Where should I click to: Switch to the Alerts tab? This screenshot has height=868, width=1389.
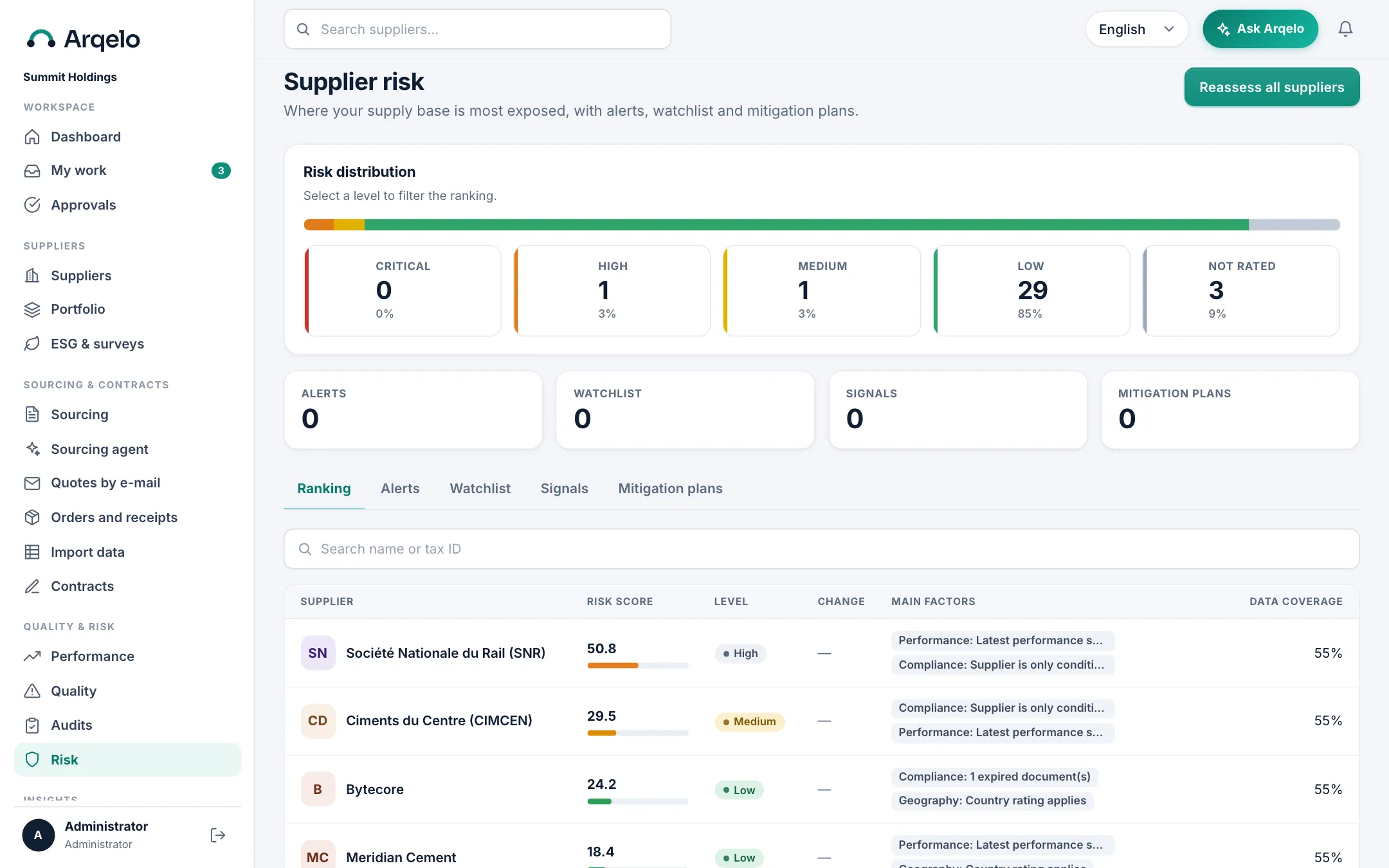[x=400, y=489]
